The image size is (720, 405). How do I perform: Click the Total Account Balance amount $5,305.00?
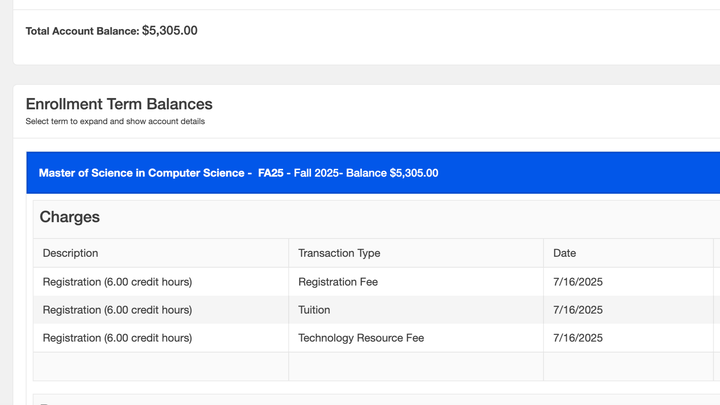tap(169, 31)
